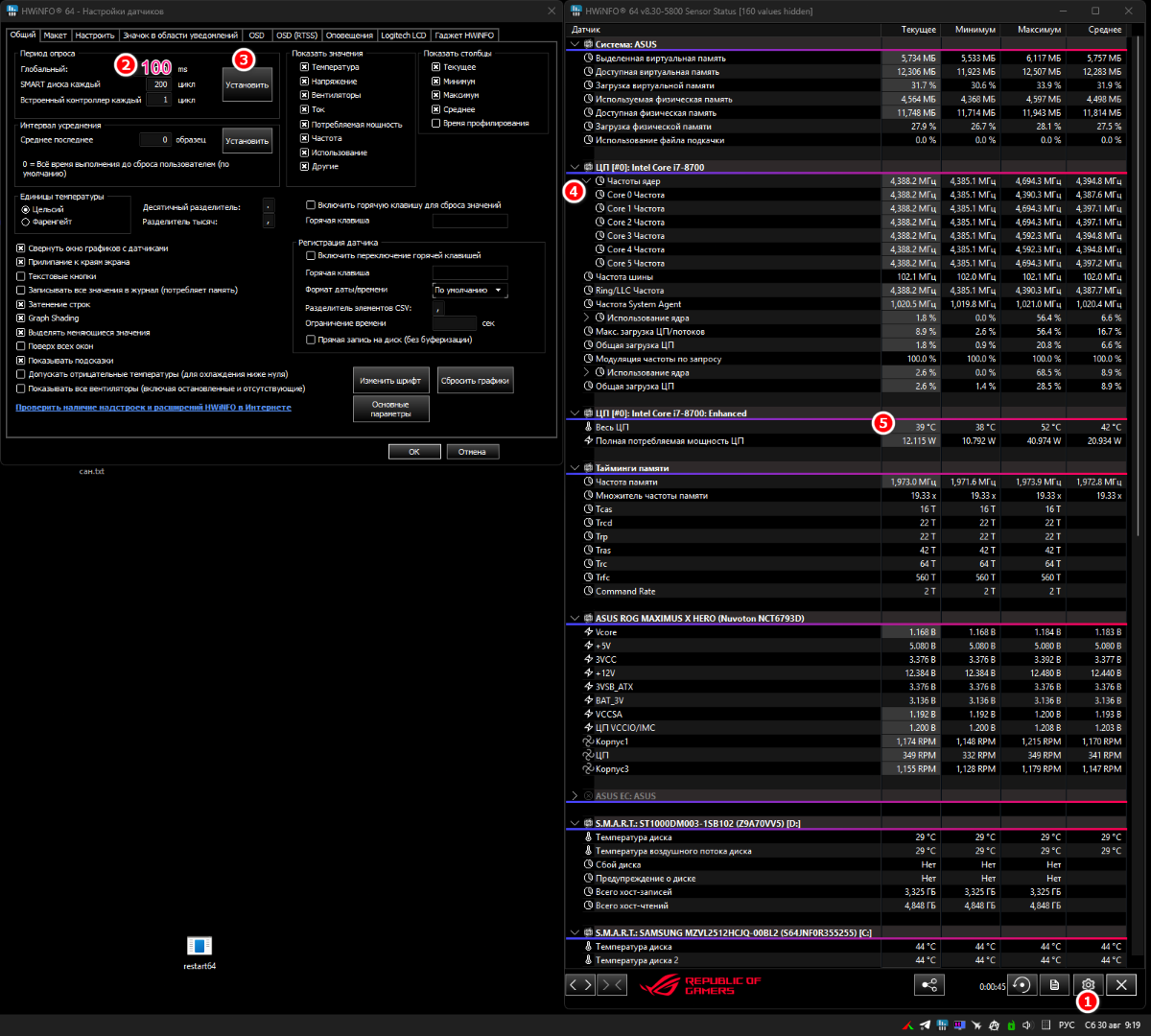This screenshot has width=1151, height=1036.
Task: Collapse the Intel Core i7-8700: Enhanced group
Action: point(575,413)
